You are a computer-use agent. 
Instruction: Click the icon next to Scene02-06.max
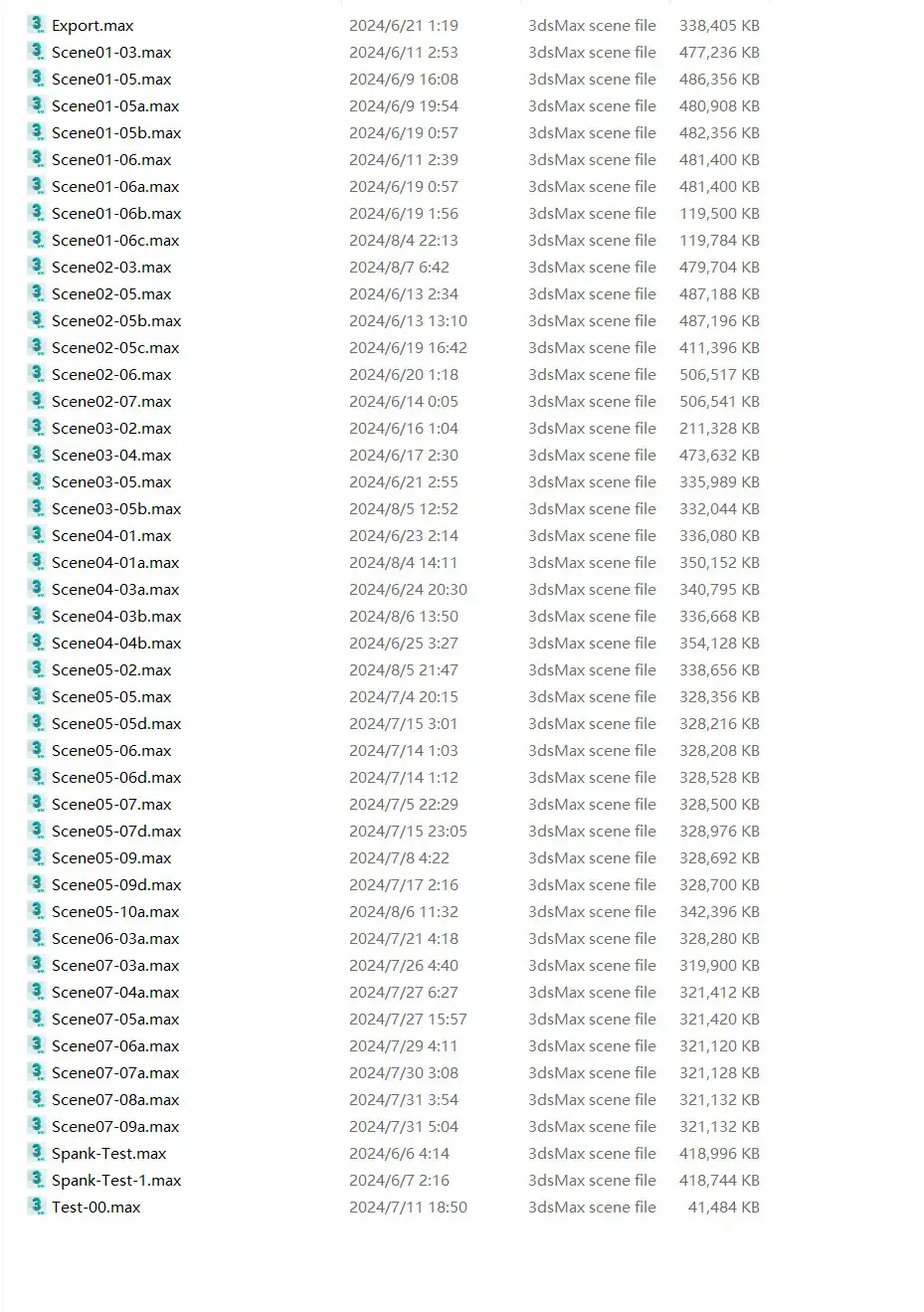[37, 374]
